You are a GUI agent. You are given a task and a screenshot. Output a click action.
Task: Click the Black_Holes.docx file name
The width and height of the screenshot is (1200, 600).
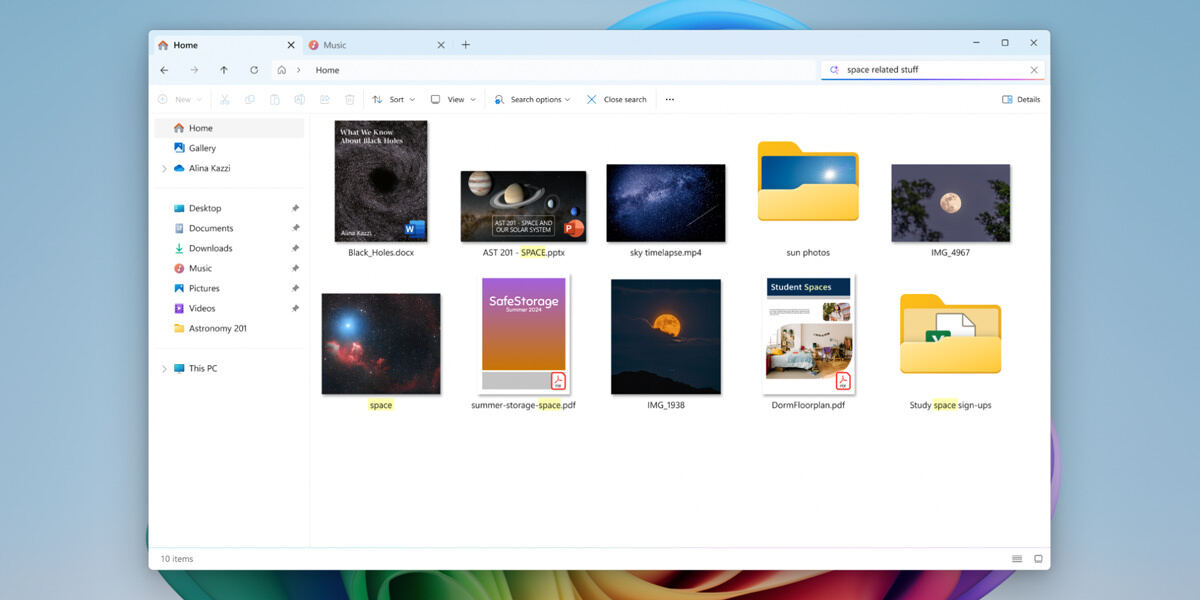pos(381,253)
